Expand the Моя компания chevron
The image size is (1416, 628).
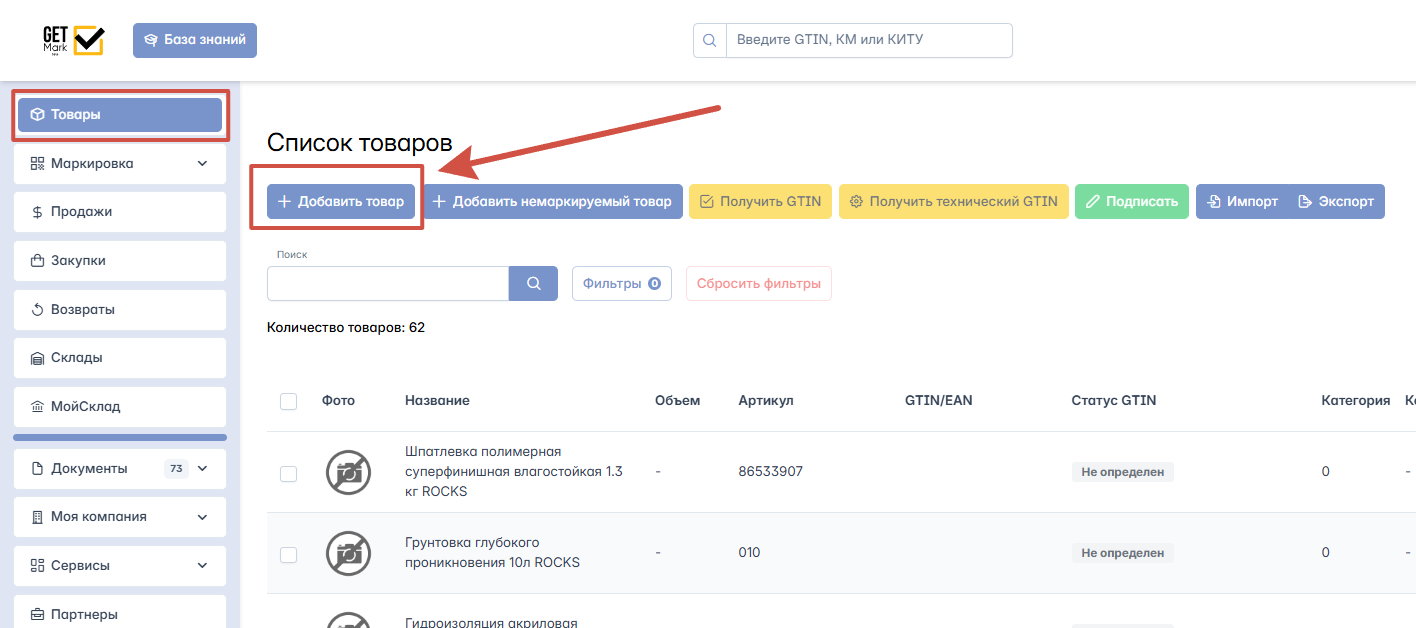pos(203,518)
